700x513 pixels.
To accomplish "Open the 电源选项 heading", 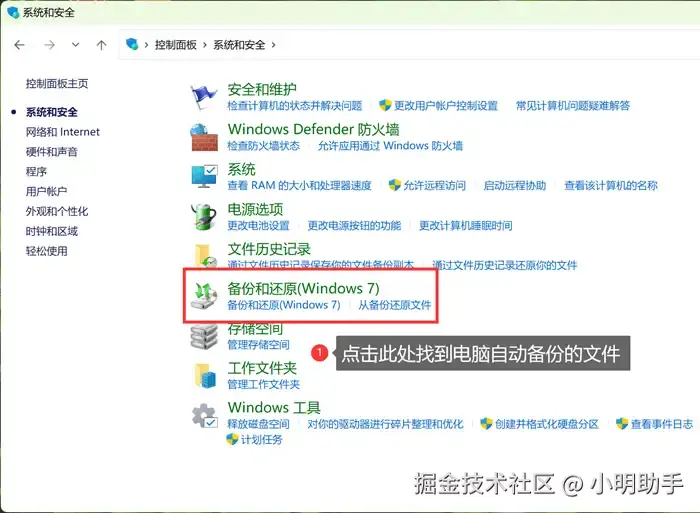I will pyautogui.click(x=255, y=209).
